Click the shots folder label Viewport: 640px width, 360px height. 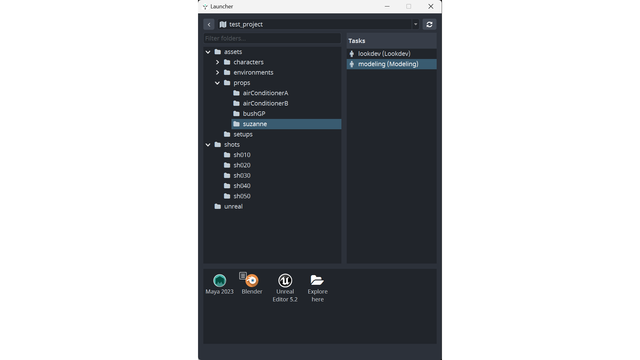point(232,144)
